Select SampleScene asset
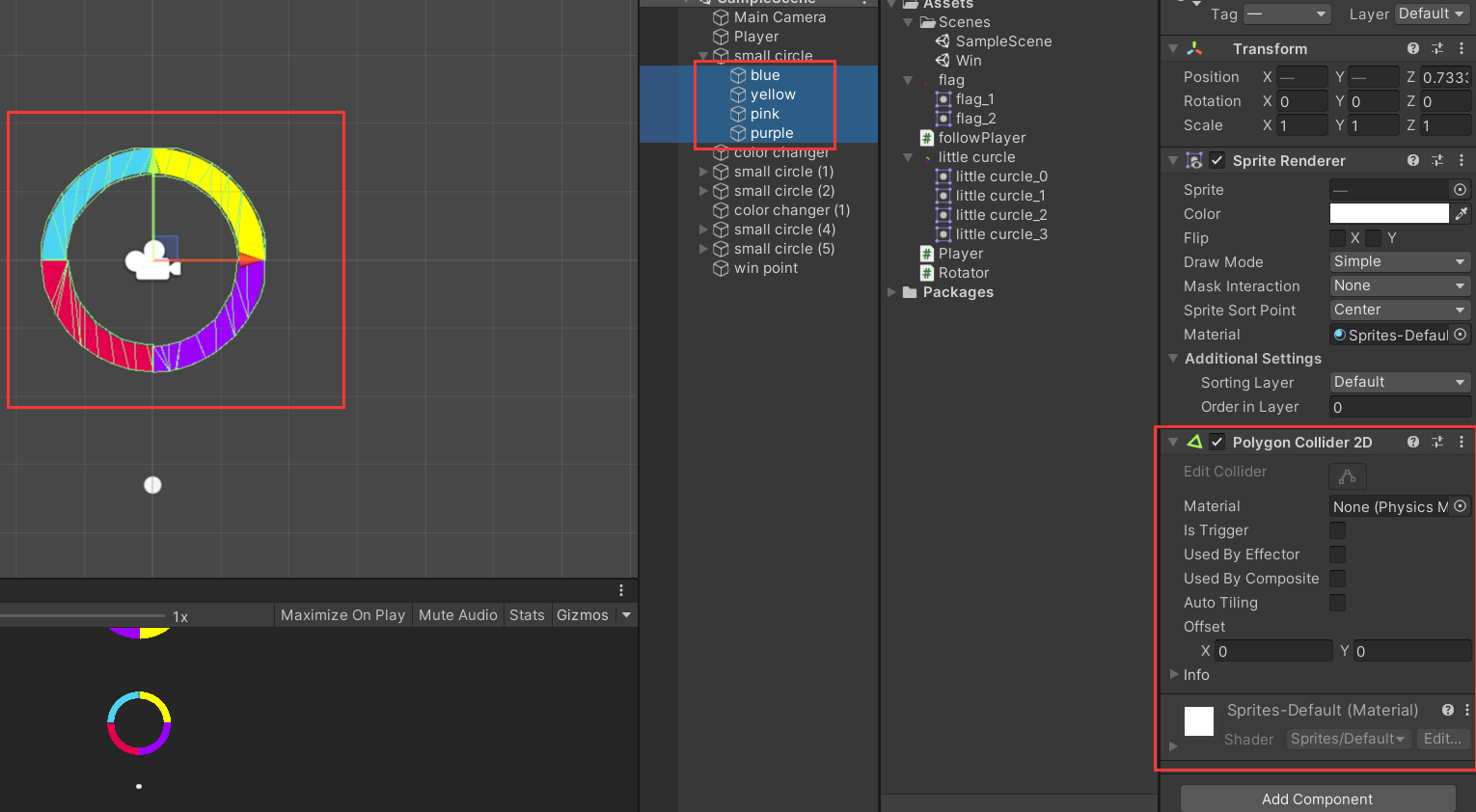Viewport: 1476px width, 812px height. [1003, 41]
